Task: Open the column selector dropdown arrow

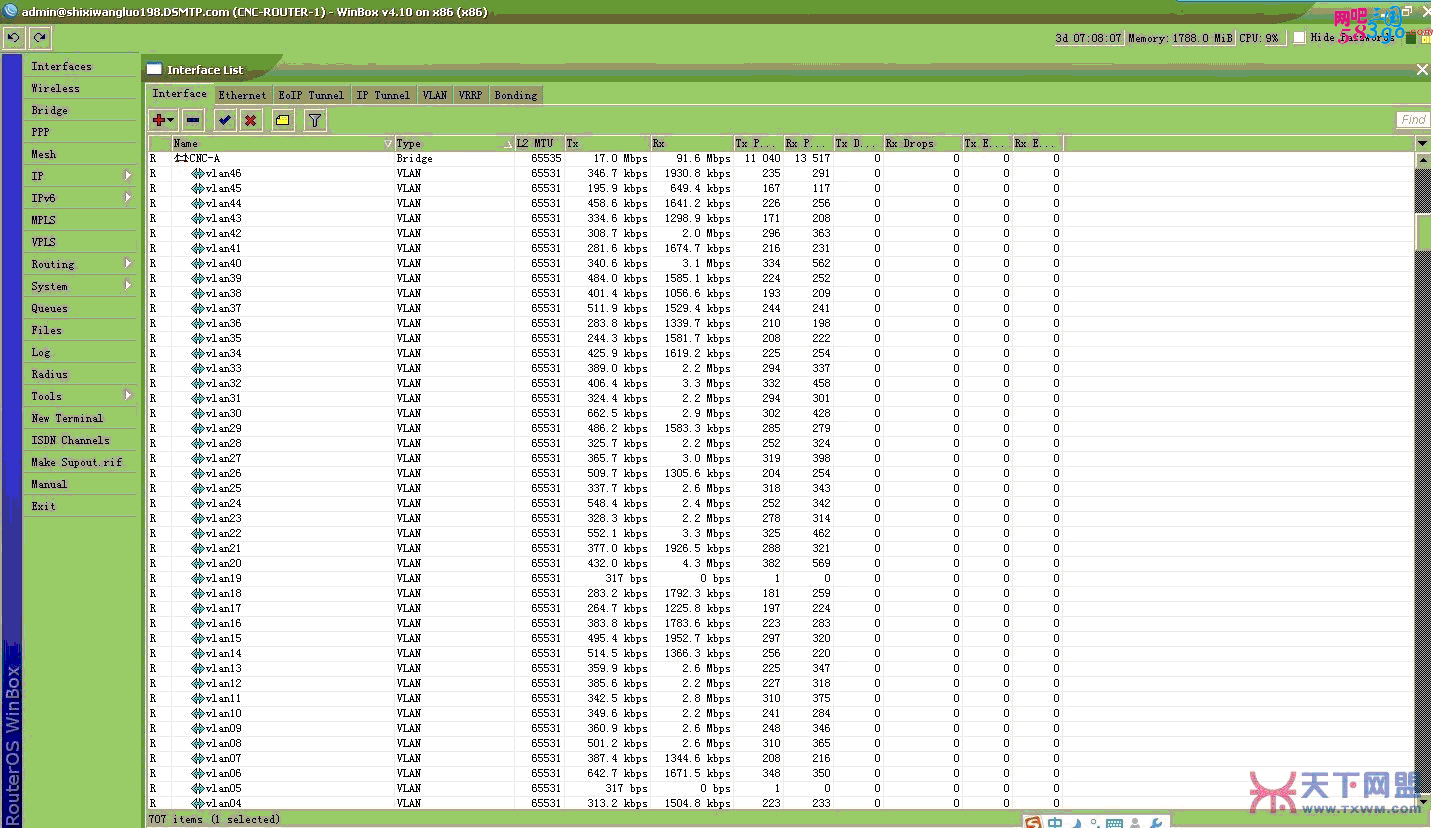Action: point(1423,143)
